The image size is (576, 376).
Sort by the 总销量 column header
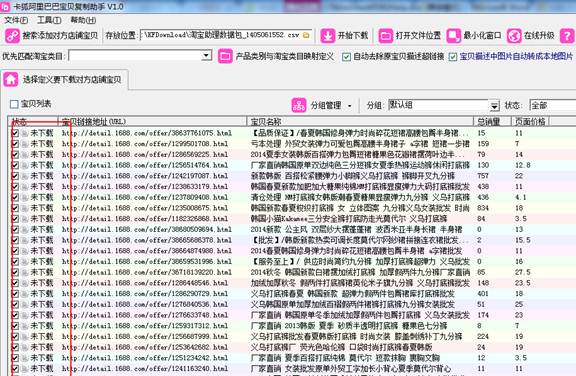(x=492, y=121)
